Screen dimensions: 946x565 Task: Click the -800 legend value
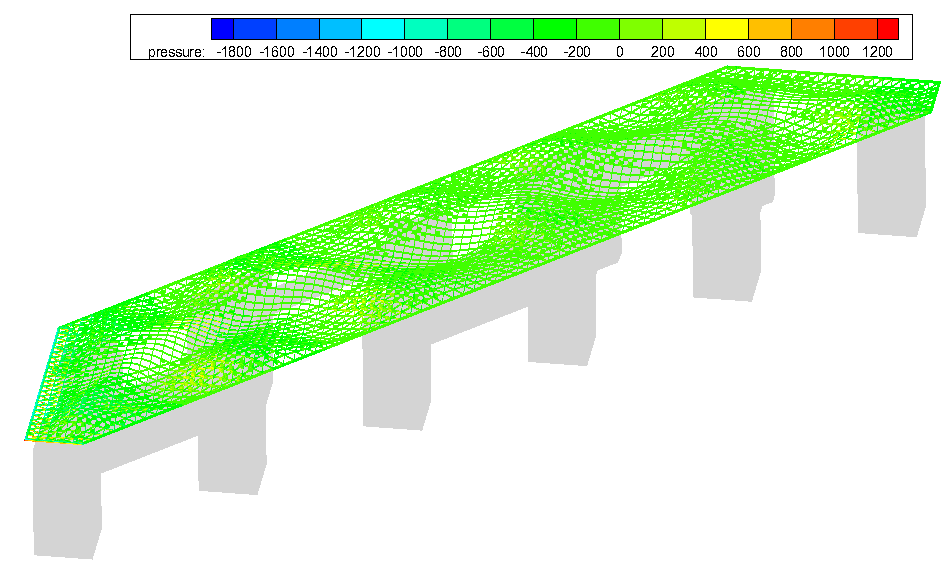448,52
